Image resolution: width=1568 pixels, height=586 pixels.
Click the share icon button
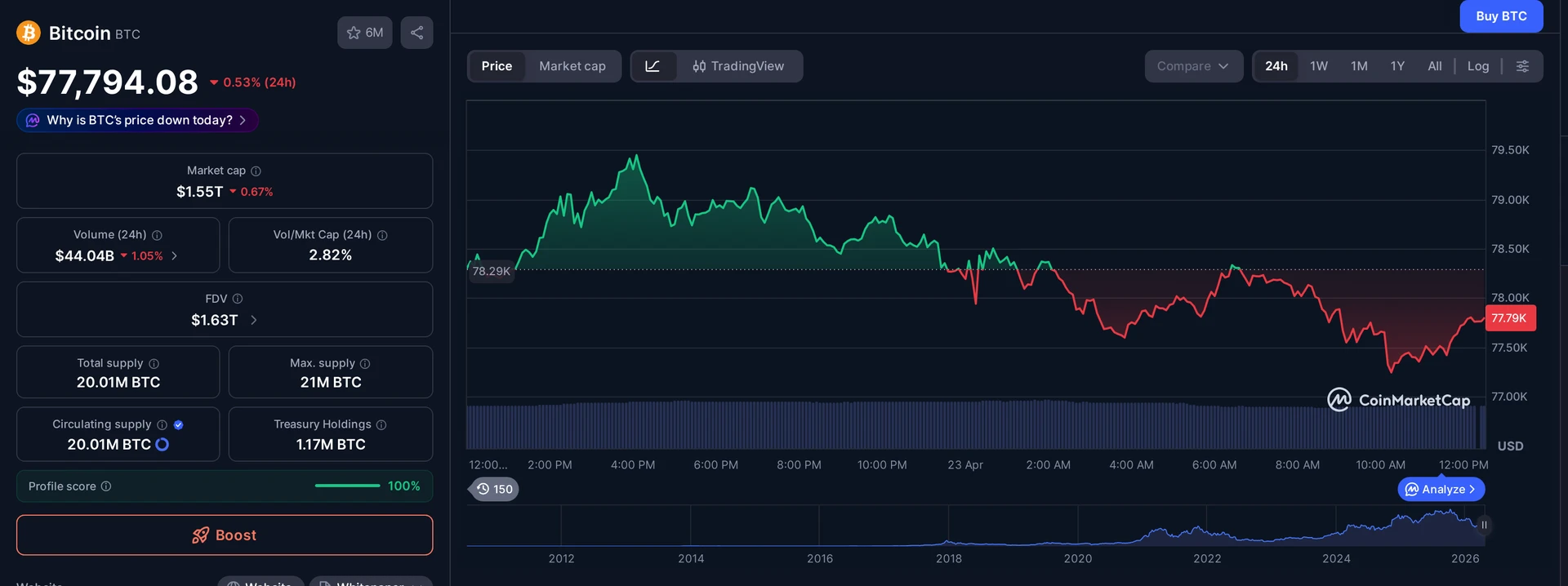click(416, 33)
